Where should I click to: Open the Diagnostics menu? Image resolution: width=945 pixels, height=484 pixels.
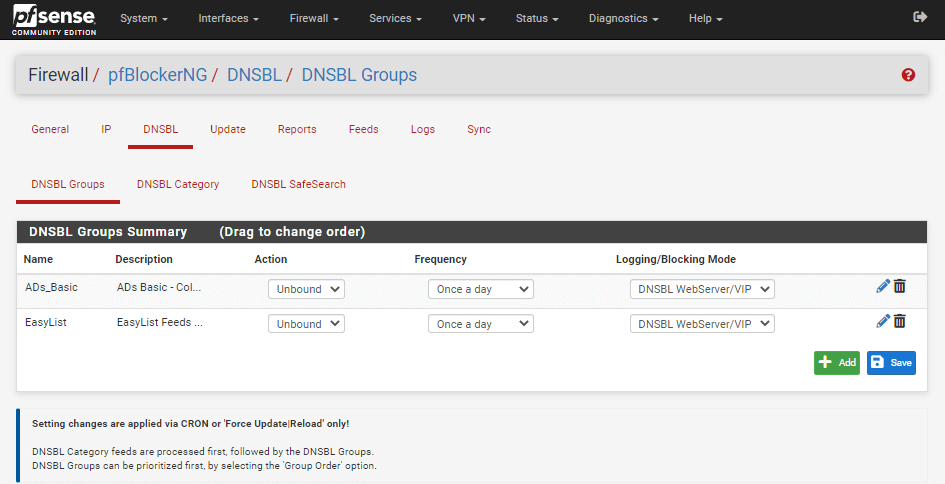pos(623,19)
